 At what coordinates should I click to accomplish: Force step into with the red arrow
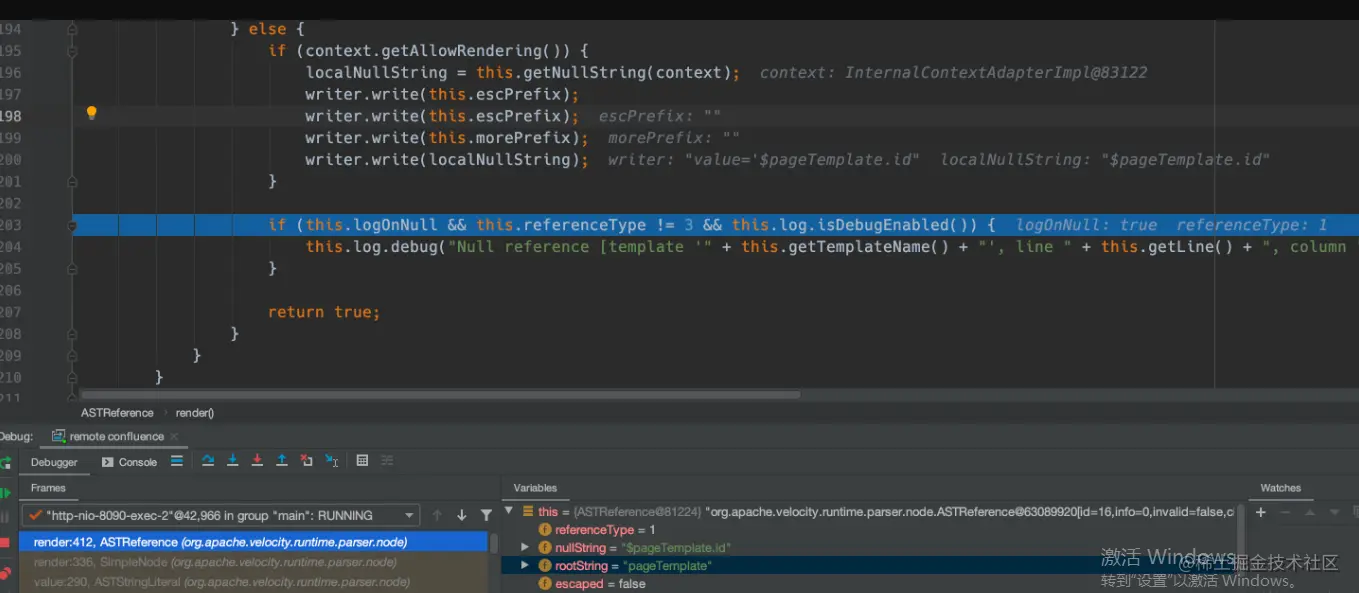pyautogui.click(x=257, y=461)
